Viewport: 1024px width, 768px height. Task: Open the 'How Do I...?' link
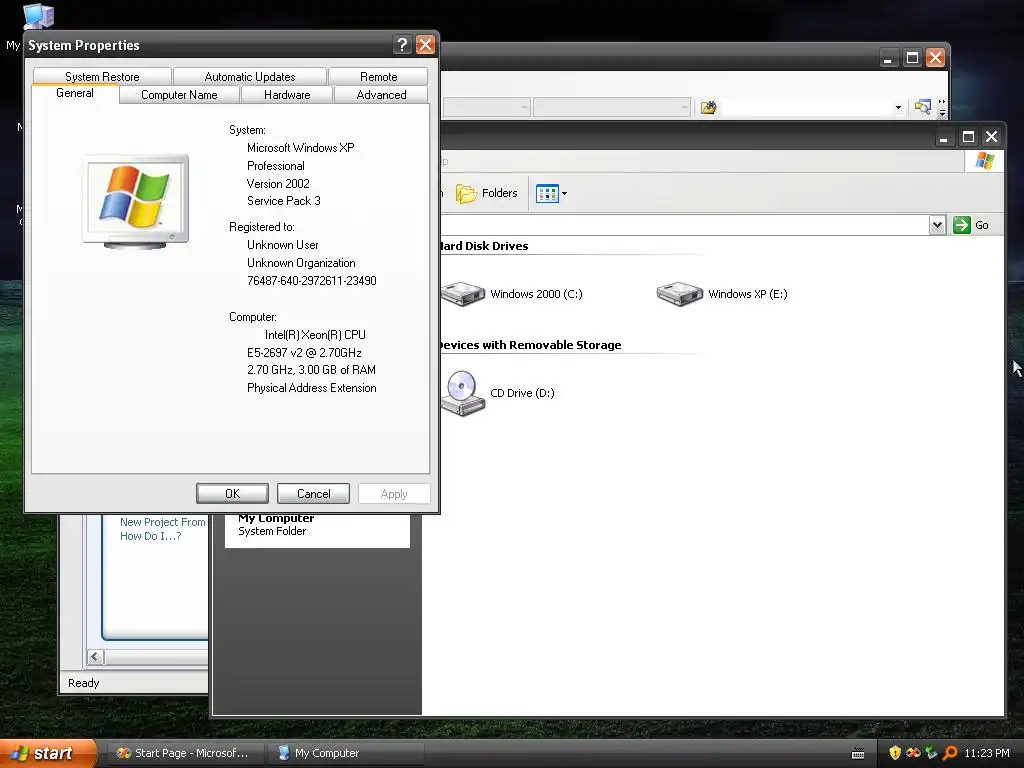(151, 536)
